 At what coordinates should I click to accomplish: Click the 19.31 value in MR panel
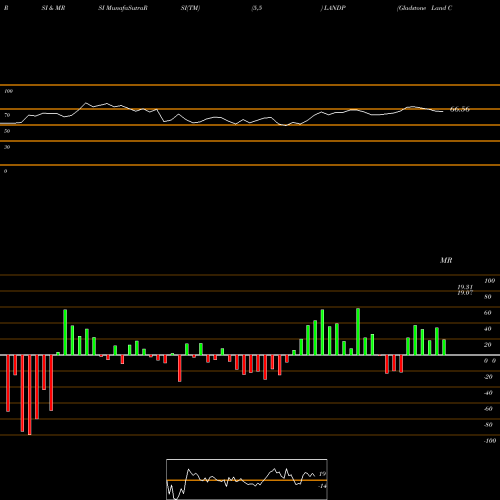point(465,287)
